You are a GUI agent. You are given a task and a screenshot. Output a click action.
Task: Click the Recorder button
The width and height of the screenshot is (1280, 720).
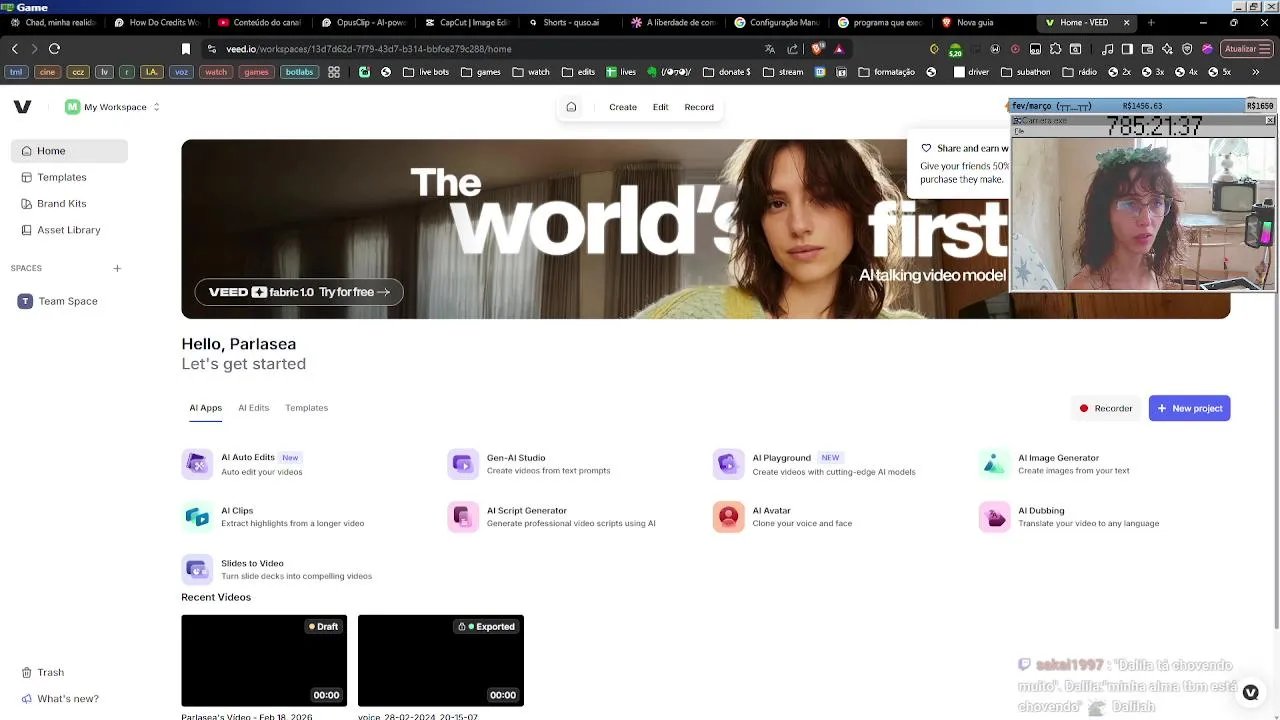click(1106, 408)
